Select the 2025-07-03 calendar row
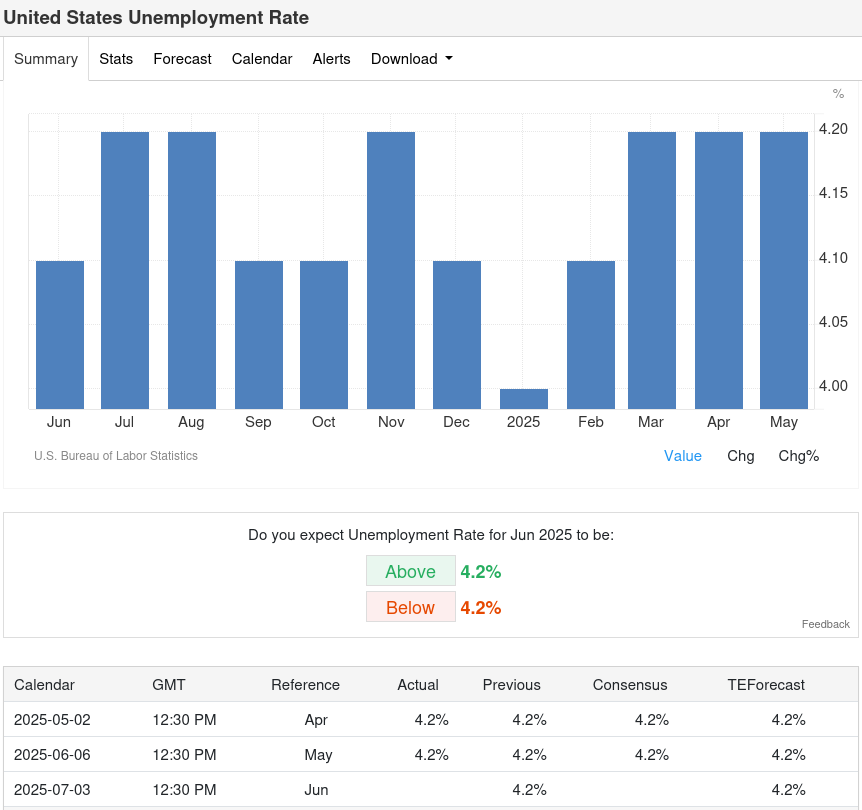862x810 pixels. (x=52, y=789)
